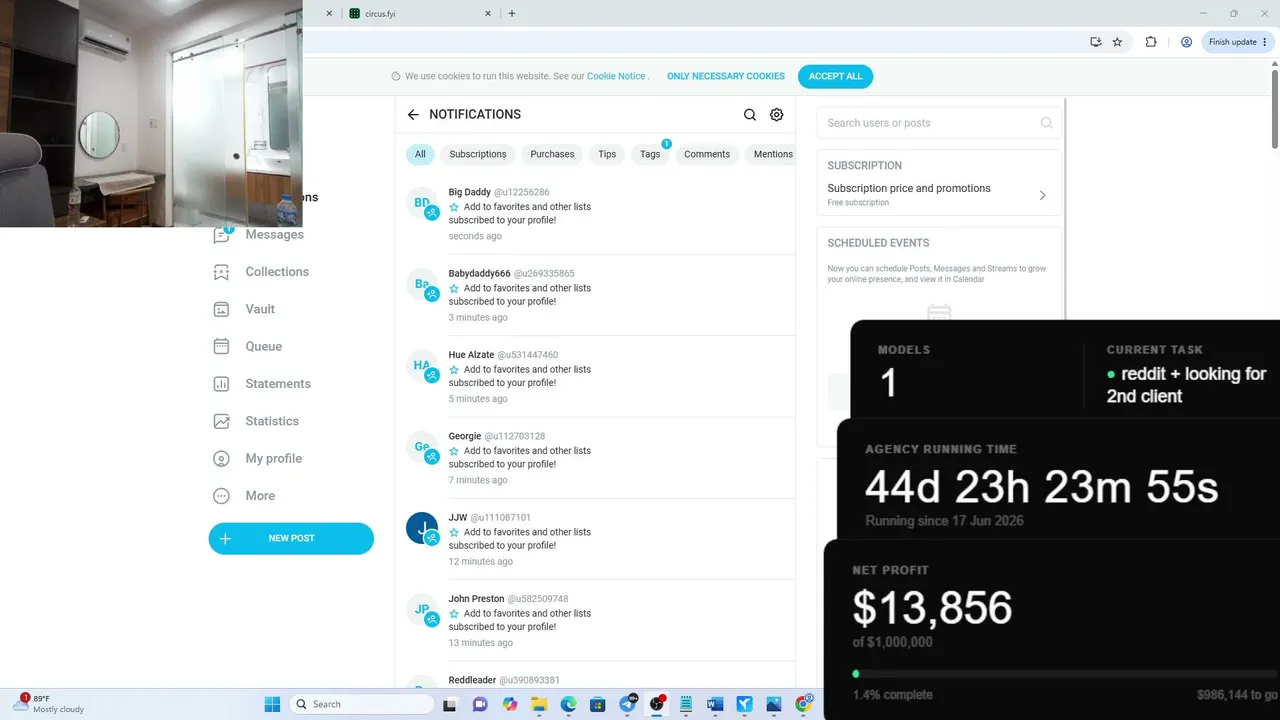The image size is (1280, 720).
Task: Go back using the Notifications back arrow
Action: pos(413,115)
